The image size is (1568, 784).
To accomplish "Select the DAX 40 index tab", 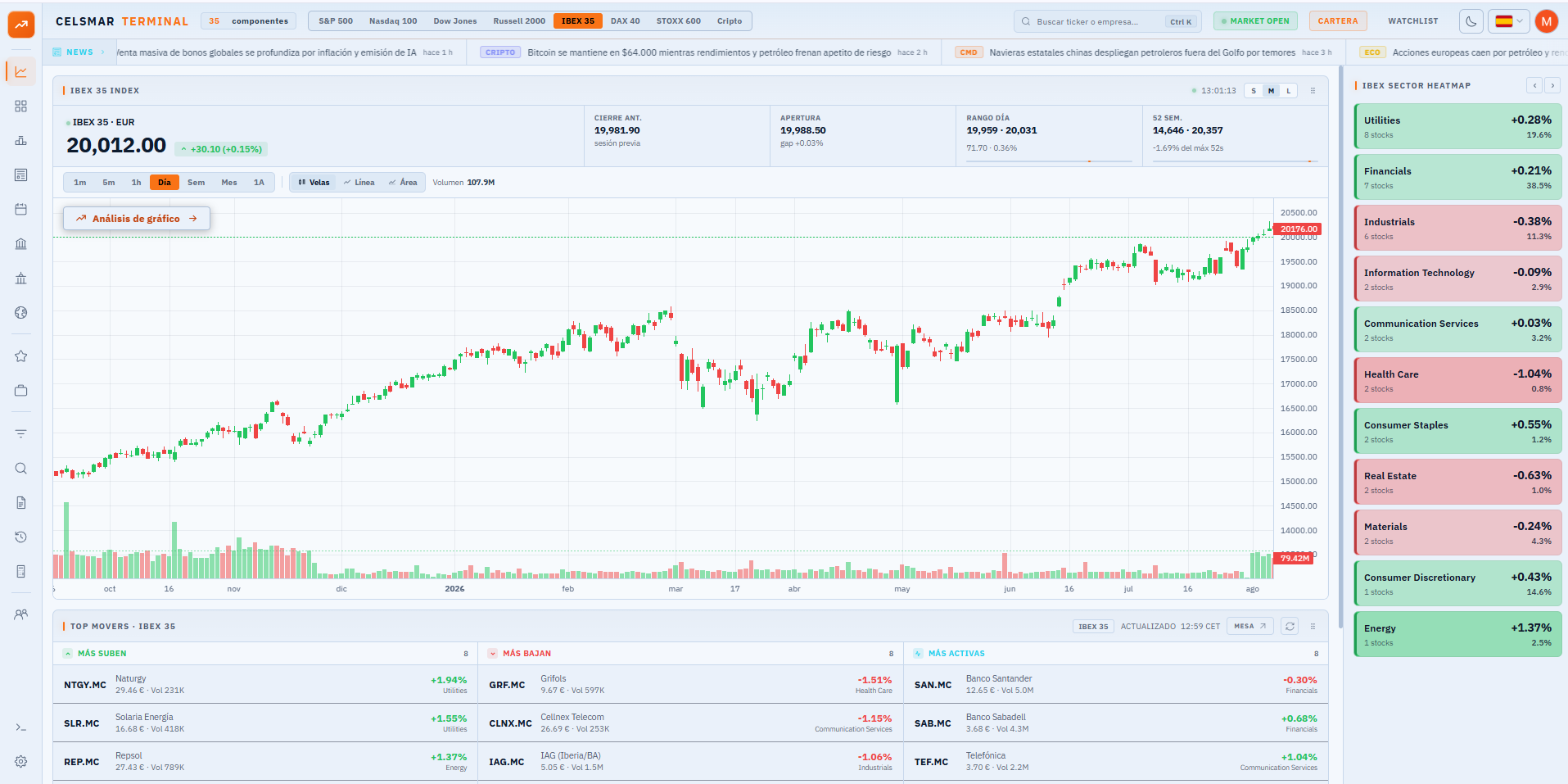I will pos(625,21).
